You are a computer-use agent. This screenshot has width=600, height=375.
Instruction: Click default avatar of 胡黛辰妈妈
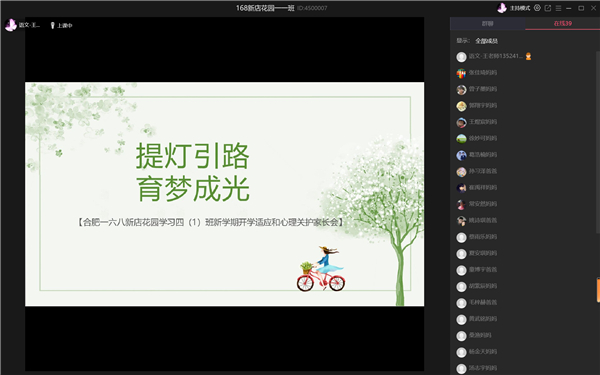pyautogui.click(x=461, y=287)
